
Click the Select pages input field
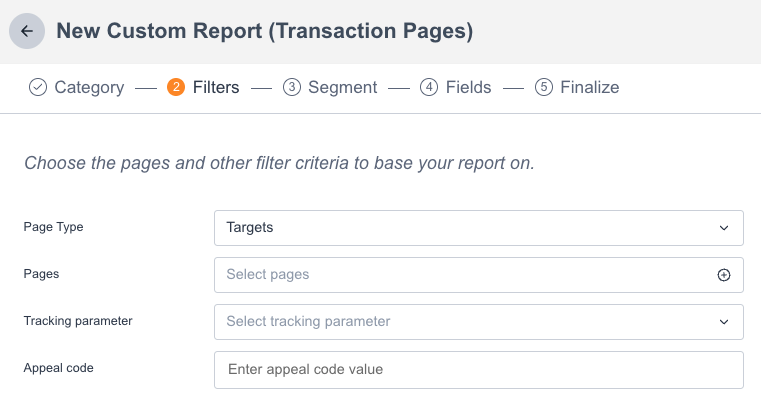[460, 275]
